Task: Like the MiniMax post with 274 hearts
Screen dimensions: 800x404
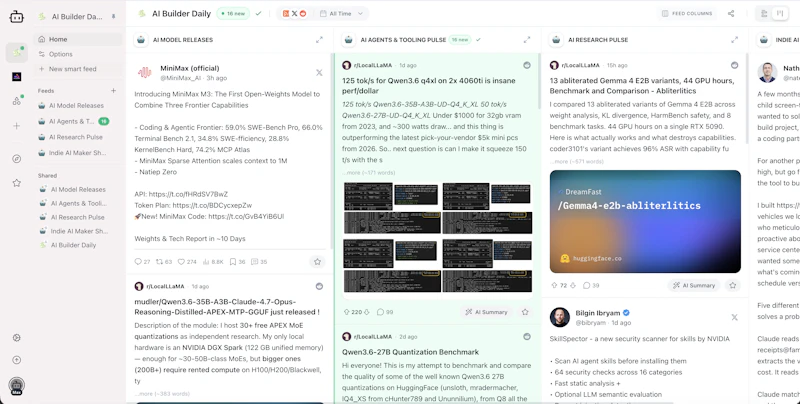Action: coord(187,262)
